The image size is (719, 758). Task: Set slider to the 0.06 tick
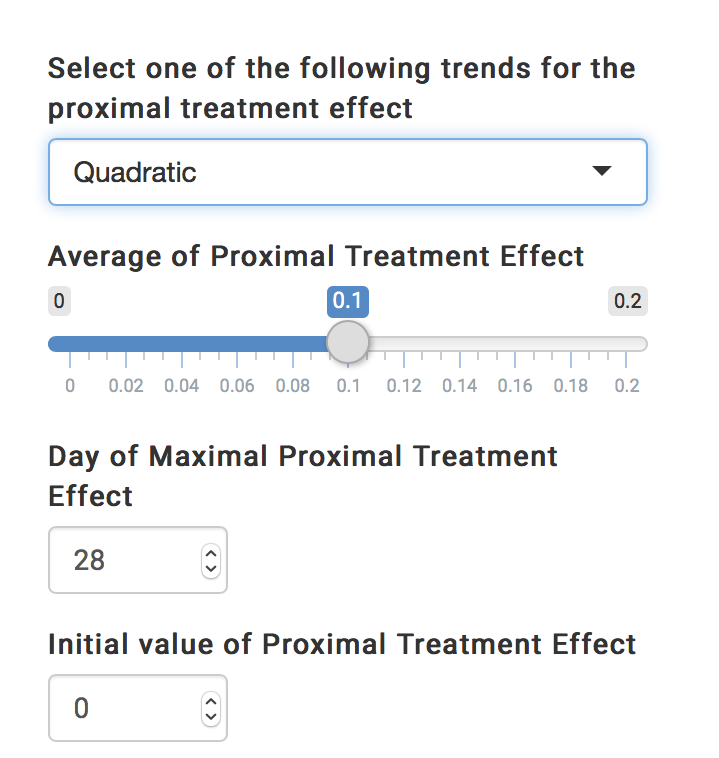click(237, 344)
